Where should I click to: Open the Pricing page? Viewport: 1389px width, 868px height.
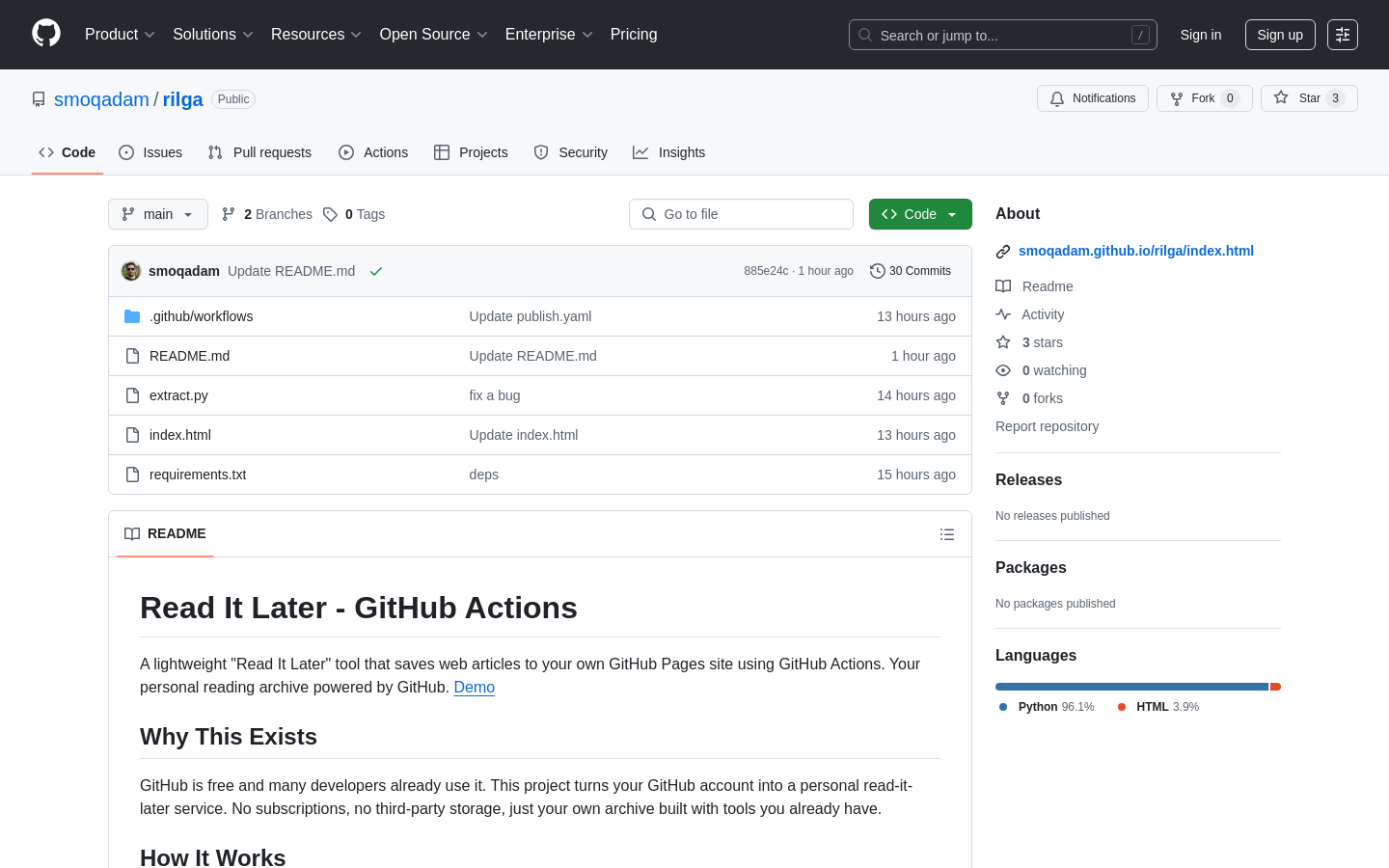[x=634, y=34]
